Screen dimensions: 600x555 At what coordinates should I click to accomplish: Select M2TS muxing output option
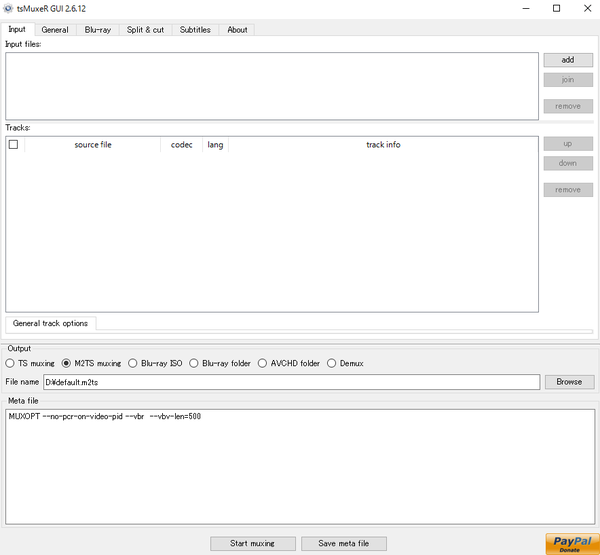[x=91, y=363]
